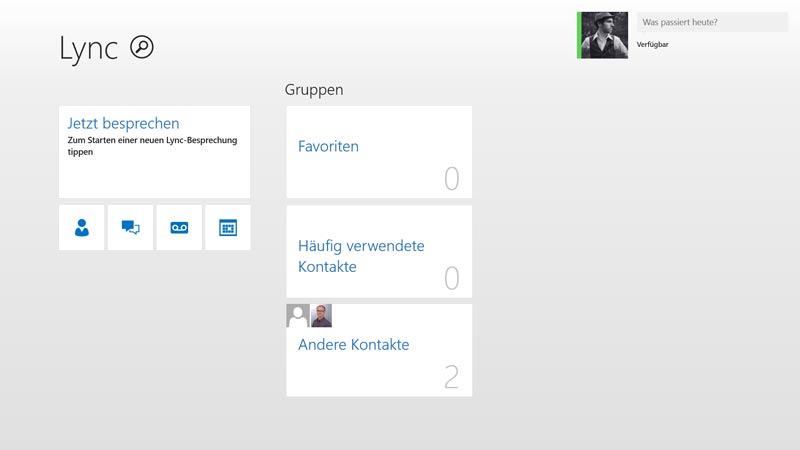Click the Verfügbar availability status
Image resolution: width=800 pixels, height=450 pixels.
(653, 44)
